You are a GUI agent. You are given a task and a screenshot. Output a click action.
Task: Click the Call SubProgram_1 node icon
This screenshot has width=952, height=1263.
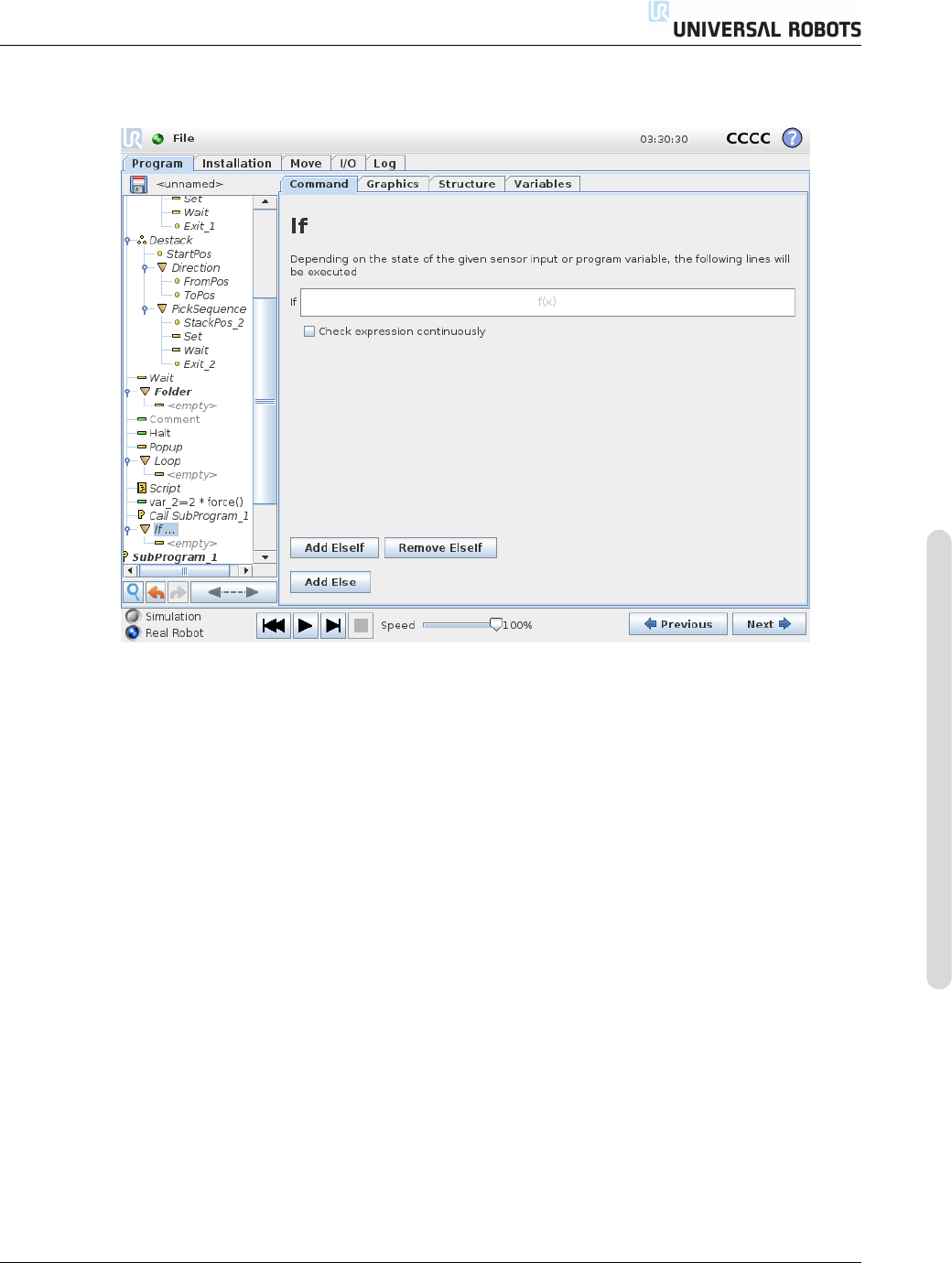pos(141,515)
